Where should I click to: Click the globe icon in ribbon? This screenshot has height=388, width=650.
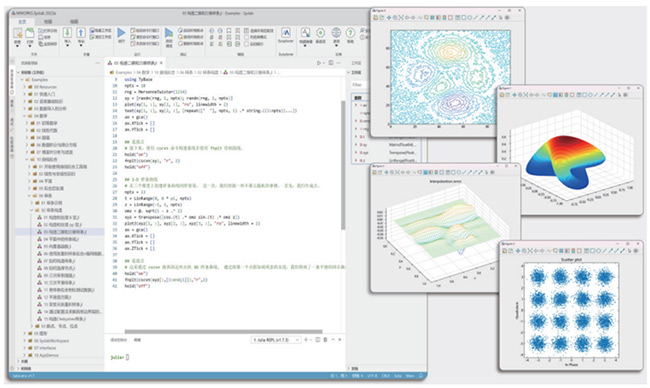point(336,33)
